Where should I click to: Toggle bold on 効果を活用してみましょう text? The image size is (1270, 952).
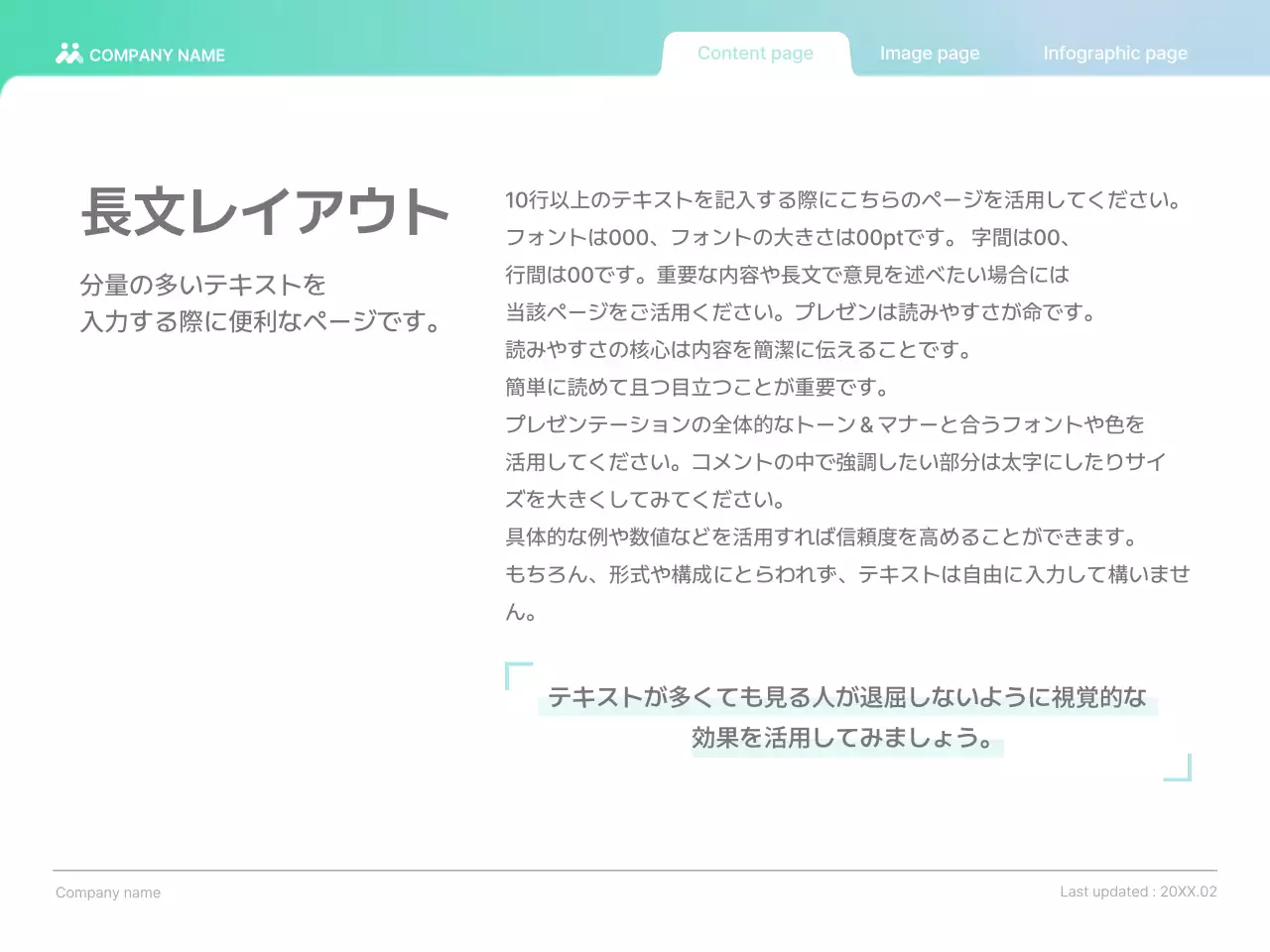tap(847, 738)
